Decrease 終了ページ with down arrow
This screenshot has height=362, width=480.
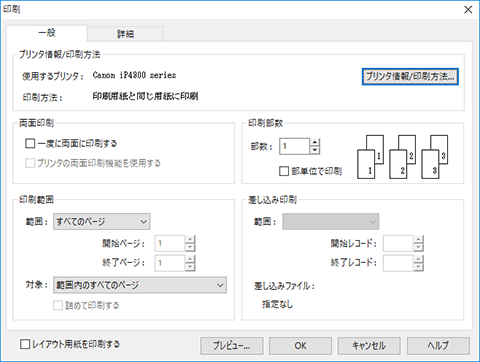[190, 267]
